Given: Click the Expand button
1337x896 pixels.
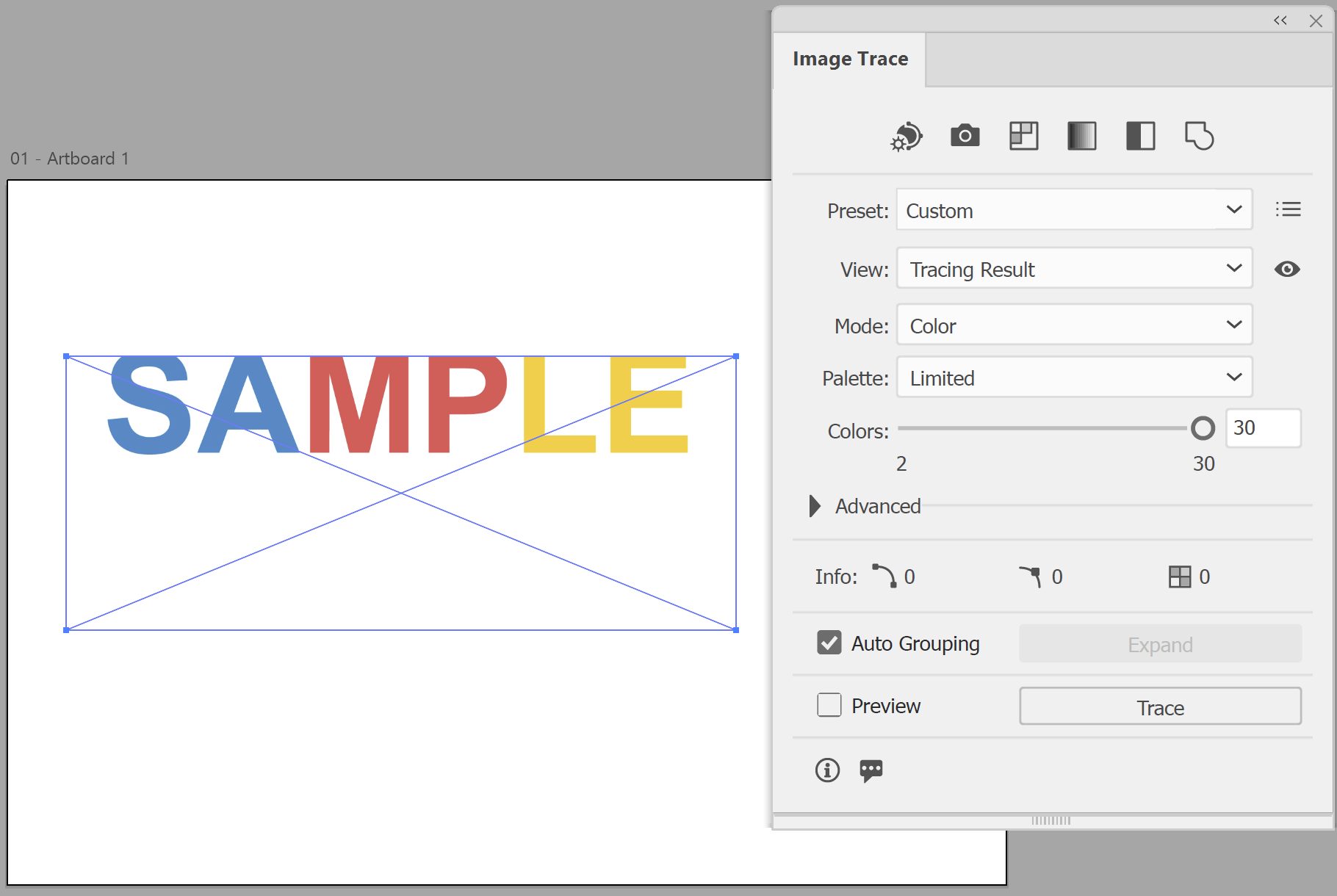Looking at the screenshot, I should pyautogui.click(x=1160, y=644).
